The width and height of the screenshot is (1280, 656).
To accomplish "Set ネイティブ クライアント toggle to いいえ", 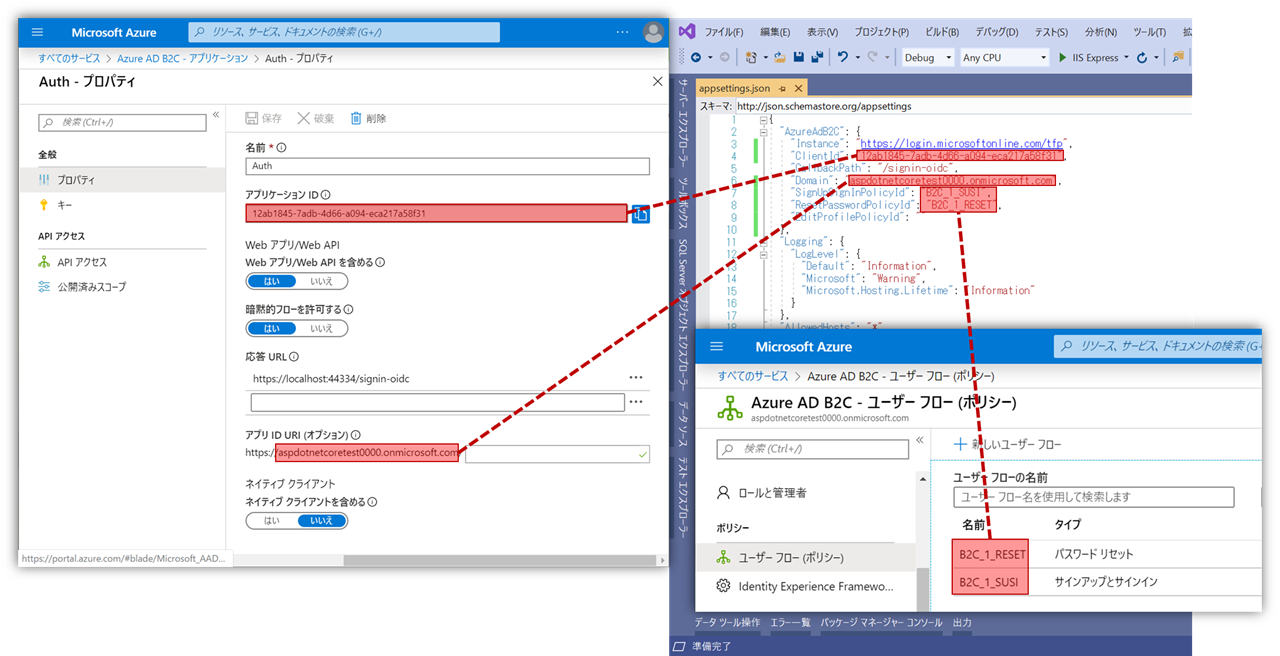I will (322, 521).
